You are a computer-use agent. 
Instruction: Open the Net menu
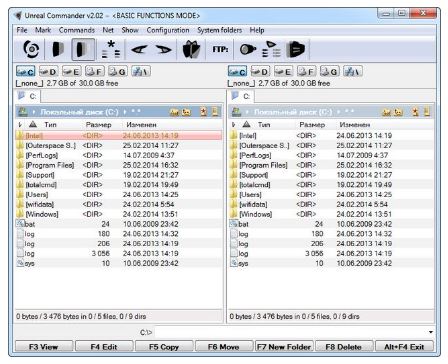pyautogui.click(x=108, y=30)
